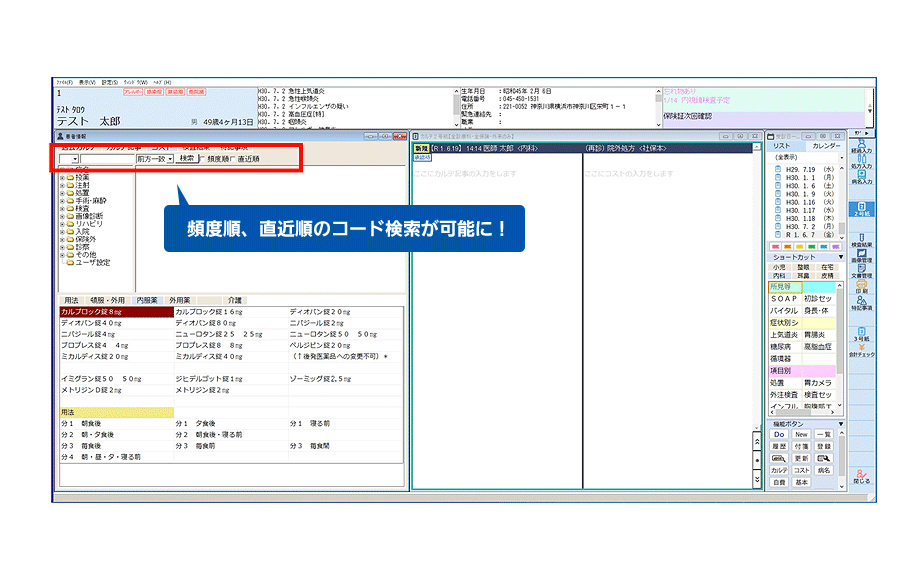Click the 投薬 folder icon
The width and height of the screenshot is (920, 568).
coord(70,177)
